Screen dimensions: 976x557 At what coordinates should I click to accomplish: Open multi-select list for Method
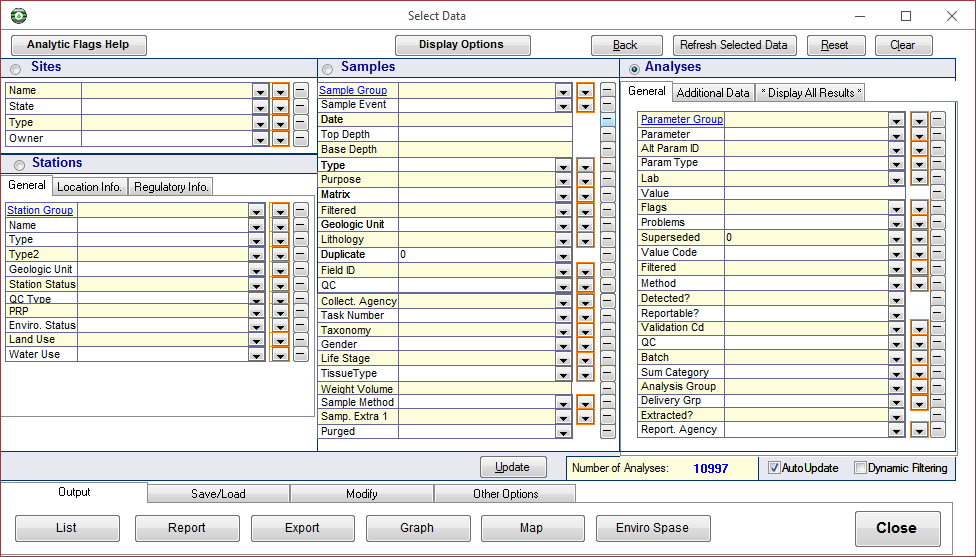click(919, 284)
